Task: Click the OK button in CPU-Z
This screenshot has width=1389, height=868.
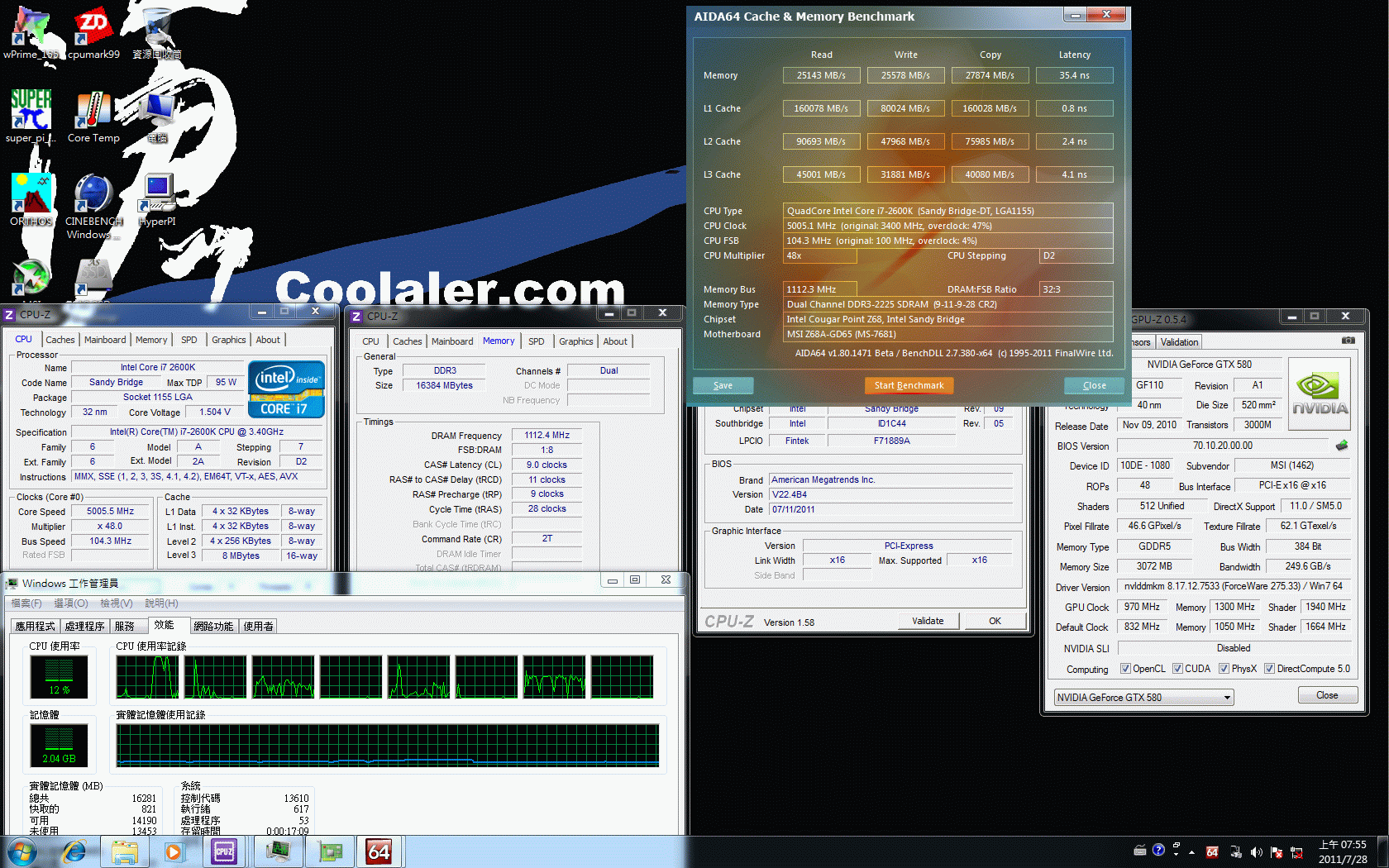Action: [995, 621]
